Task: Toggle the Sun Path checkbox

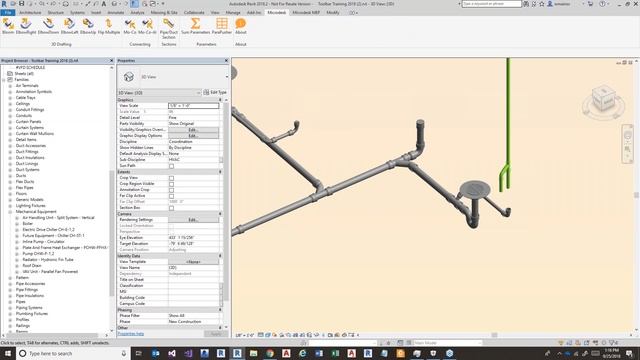Action: click(171, 166)
